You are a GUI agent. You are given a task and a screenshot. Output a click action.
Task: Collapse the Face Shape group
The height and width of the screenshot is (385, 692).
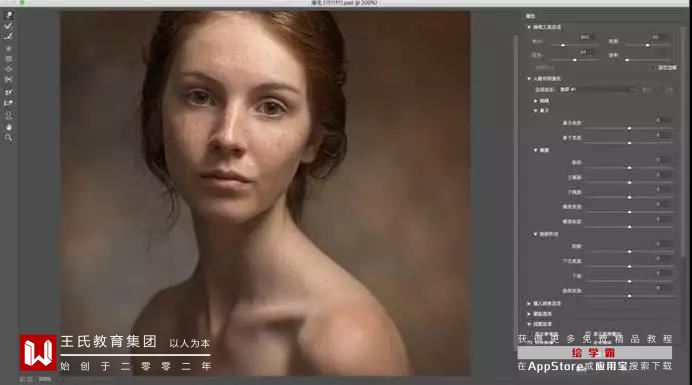[536, 234]
